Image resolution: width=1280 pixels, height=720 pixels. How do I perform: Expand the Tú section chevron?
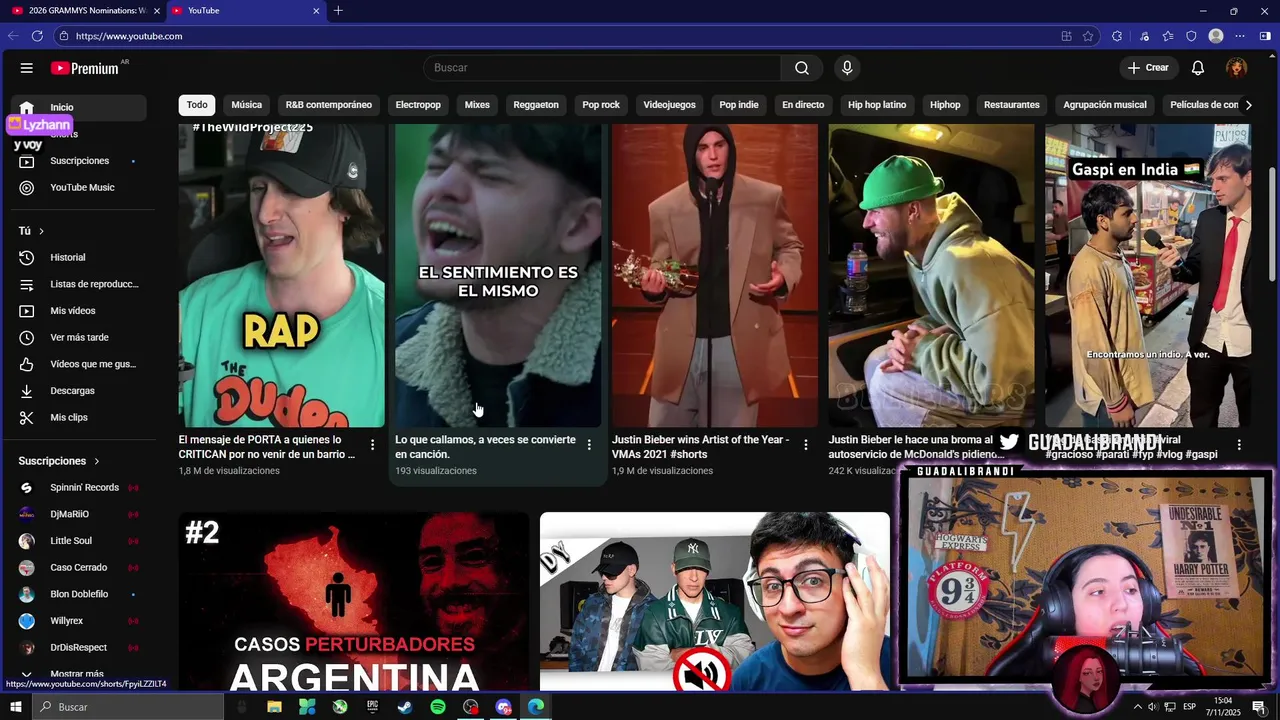[41, 231]
